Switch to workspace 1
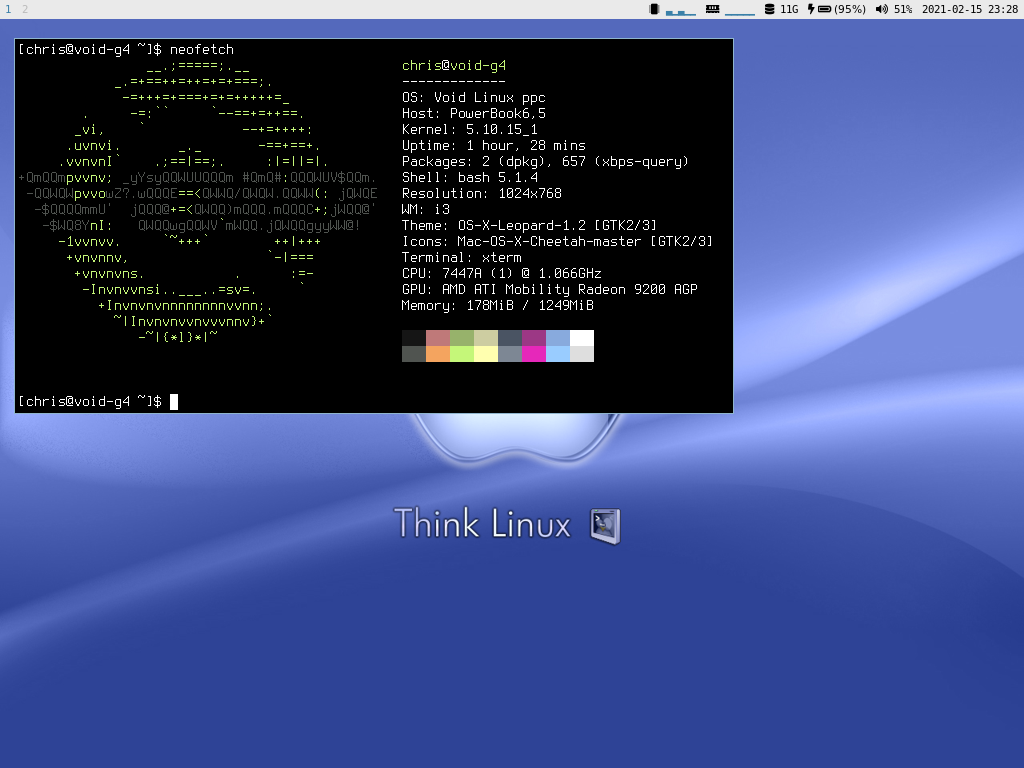Viewport: 1024px width, 768px height. [8, 9]
